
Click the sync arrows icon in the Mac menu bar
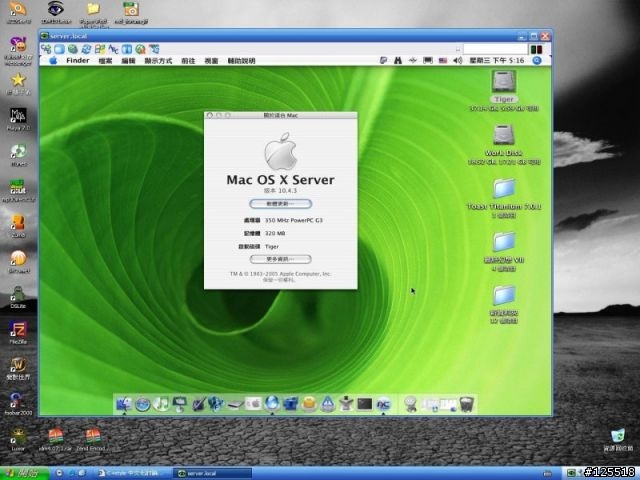tap(413, 60)
